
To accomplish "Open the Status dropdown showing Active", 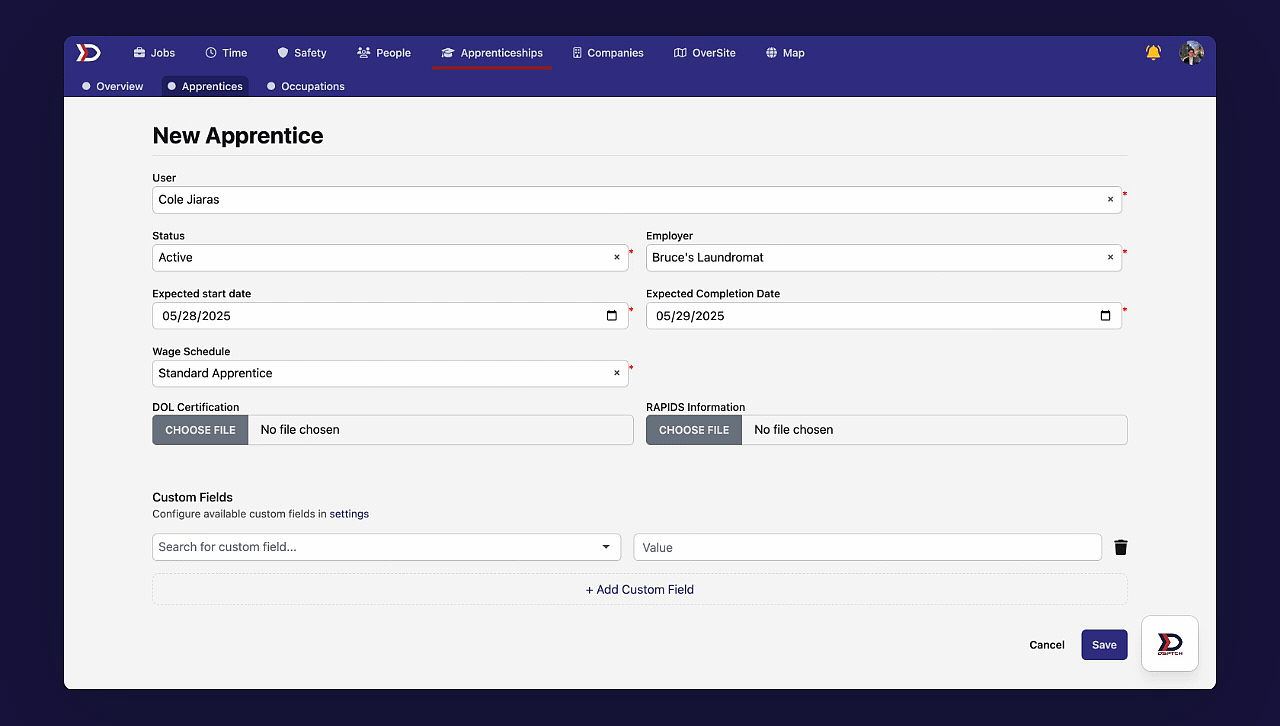I will [x=390, y=257].
